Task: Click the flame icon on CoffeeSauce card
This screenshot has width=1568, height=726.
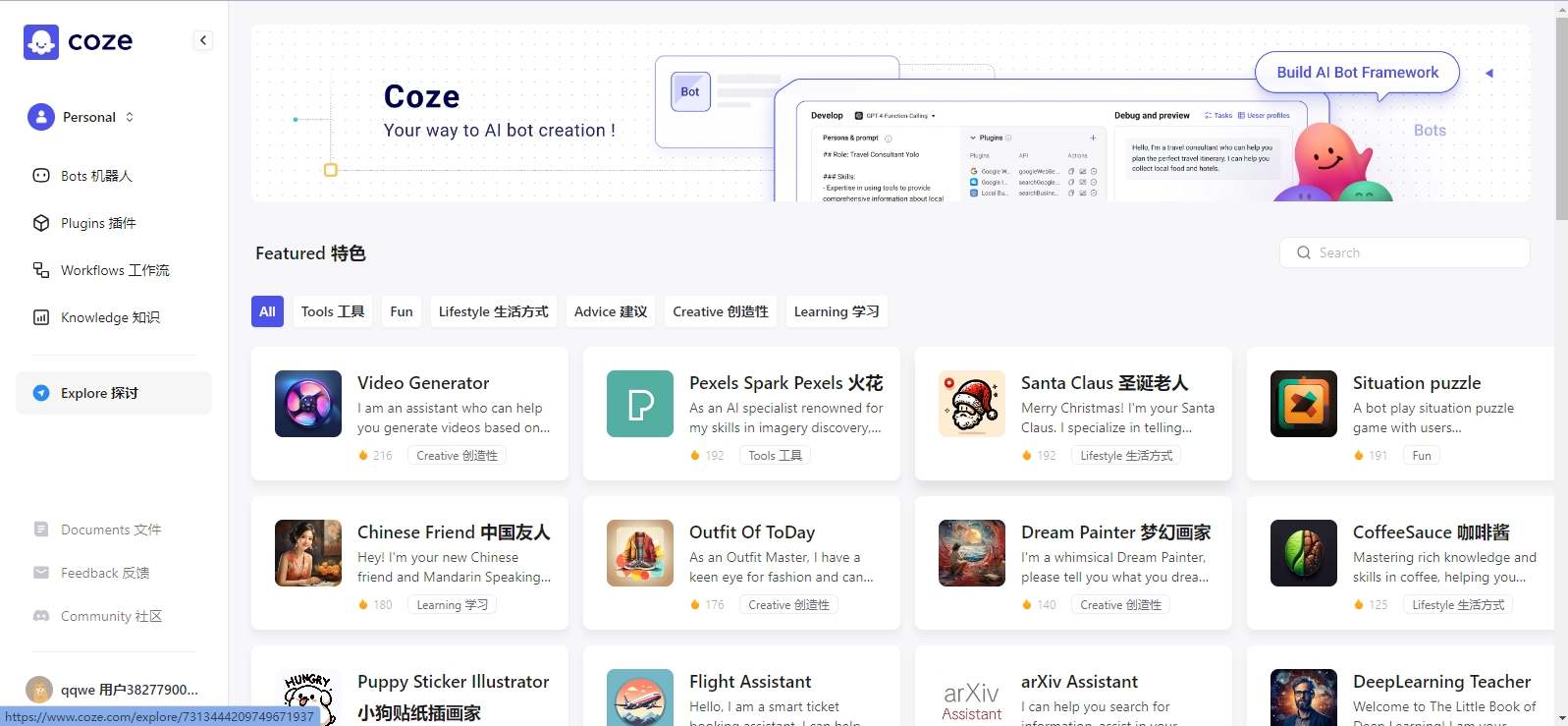Action: coord(1359,605)
